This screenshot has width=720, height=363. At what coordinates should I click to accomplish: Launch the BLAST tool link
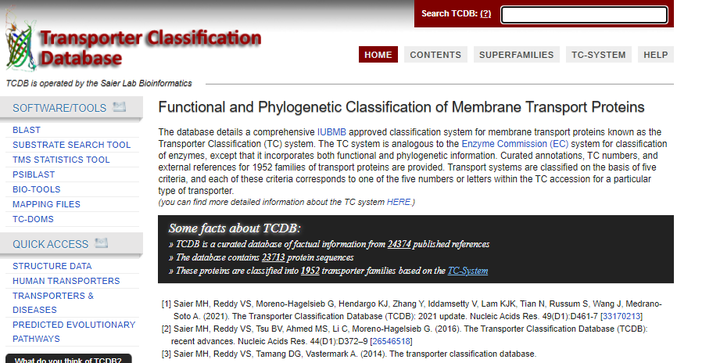[x=27, y=130]
